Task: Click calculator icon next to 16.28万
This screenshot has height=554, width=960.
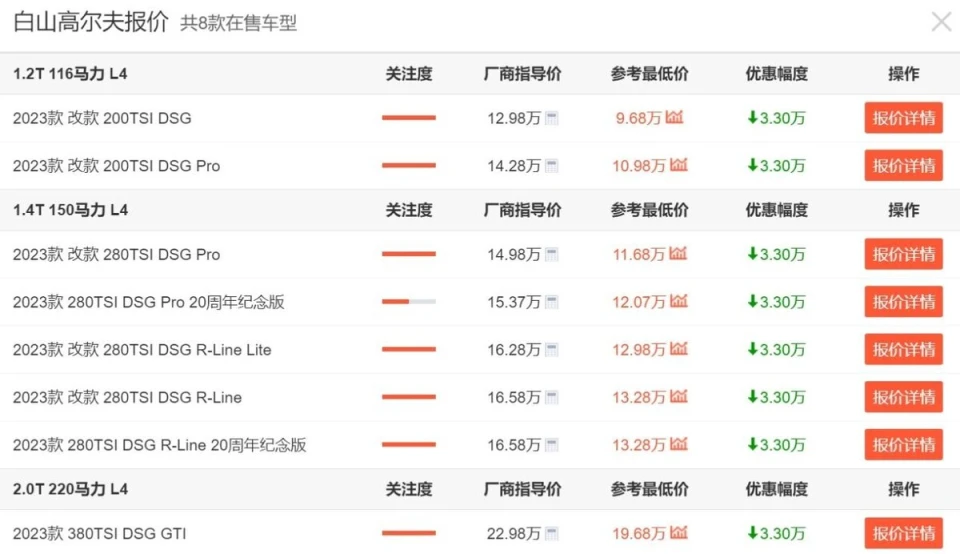Action: [552, 350]
